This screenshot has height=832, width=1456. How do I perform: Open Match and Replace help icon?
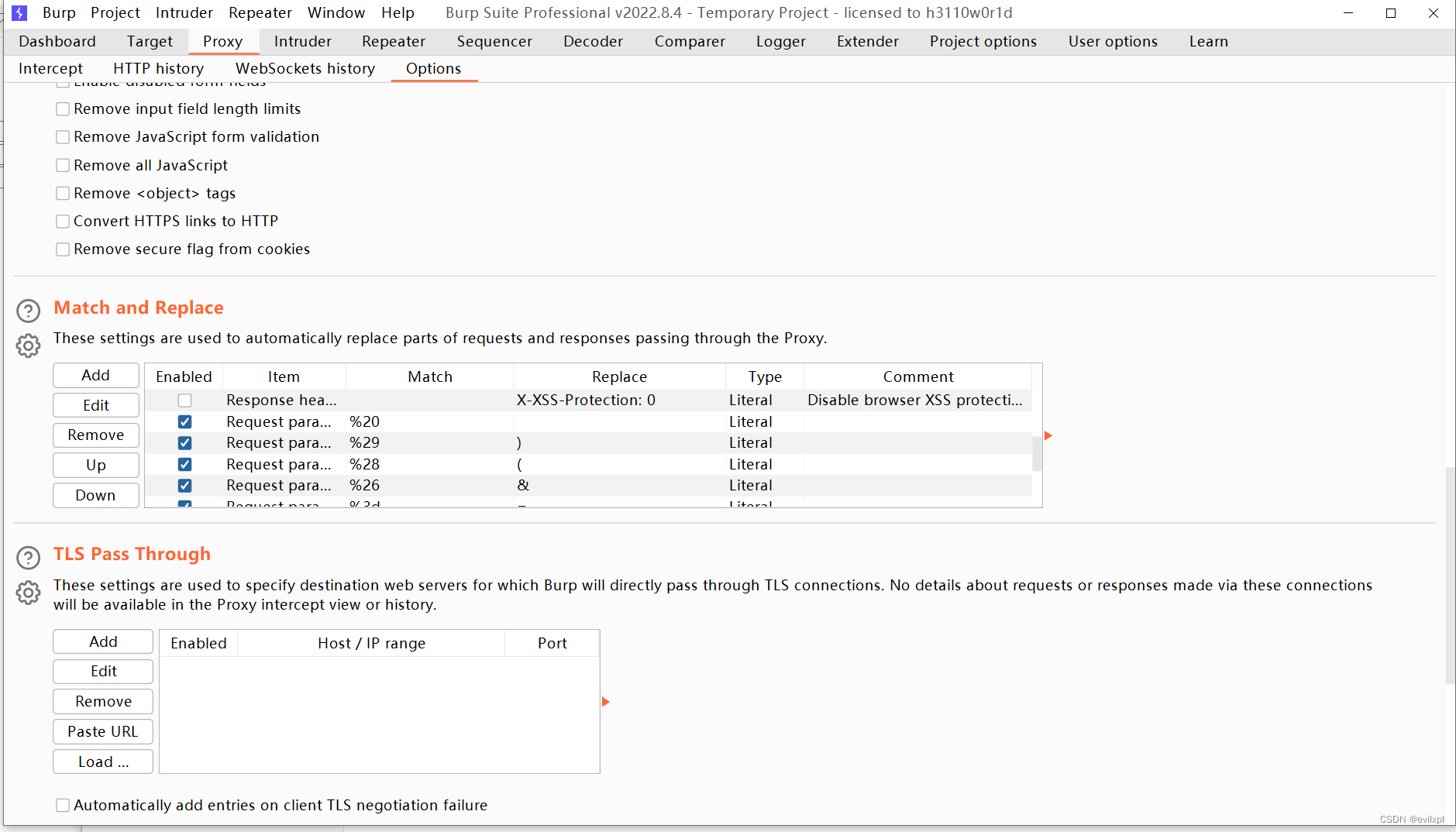pos(29,311)
